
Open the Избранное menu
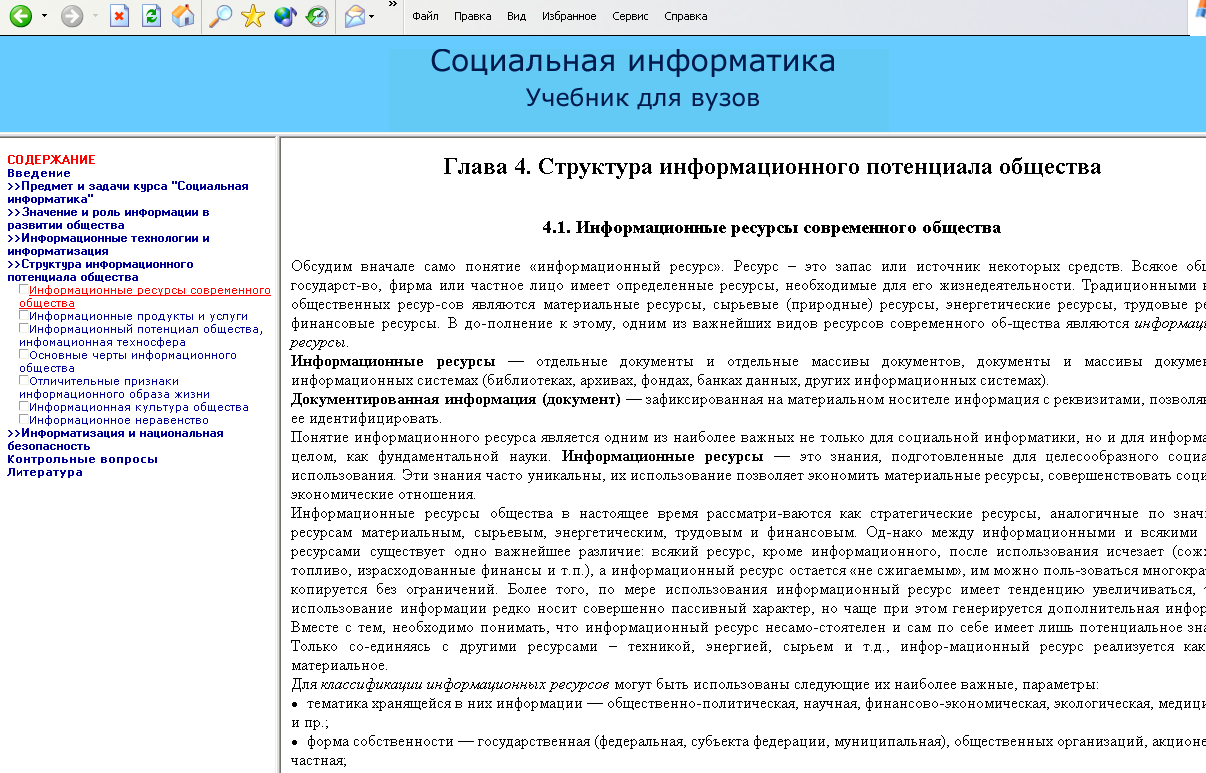(569, 17)
